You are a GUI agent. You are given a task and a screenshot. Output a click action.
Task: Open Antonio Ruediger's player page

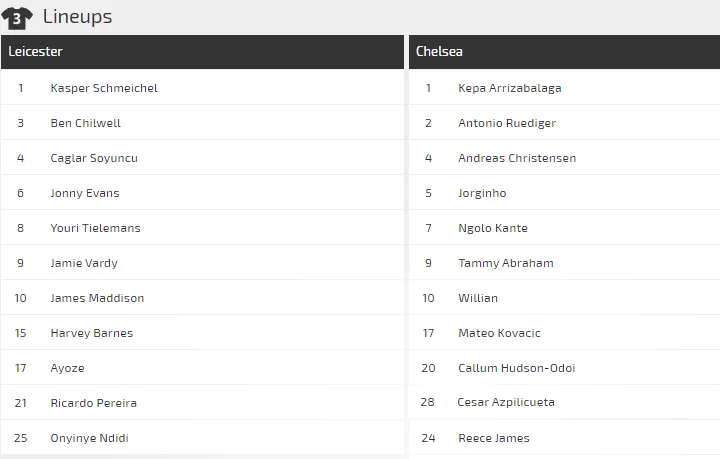point(506,123)
